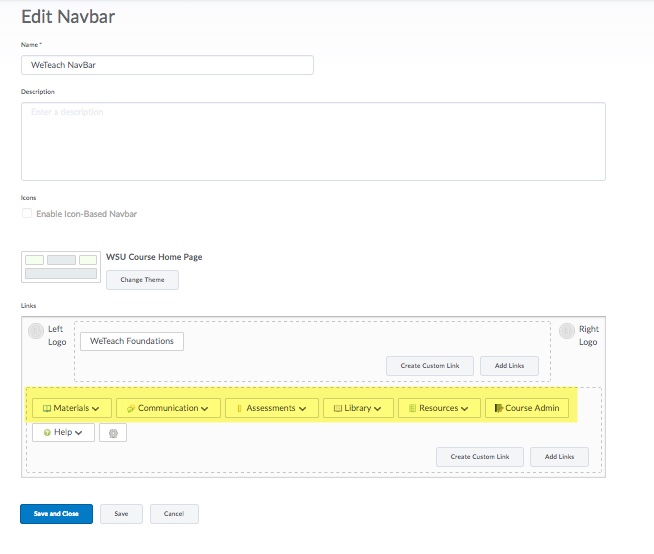Click the Communication link icon
The image size is (654, 554).
pos(131,408)
